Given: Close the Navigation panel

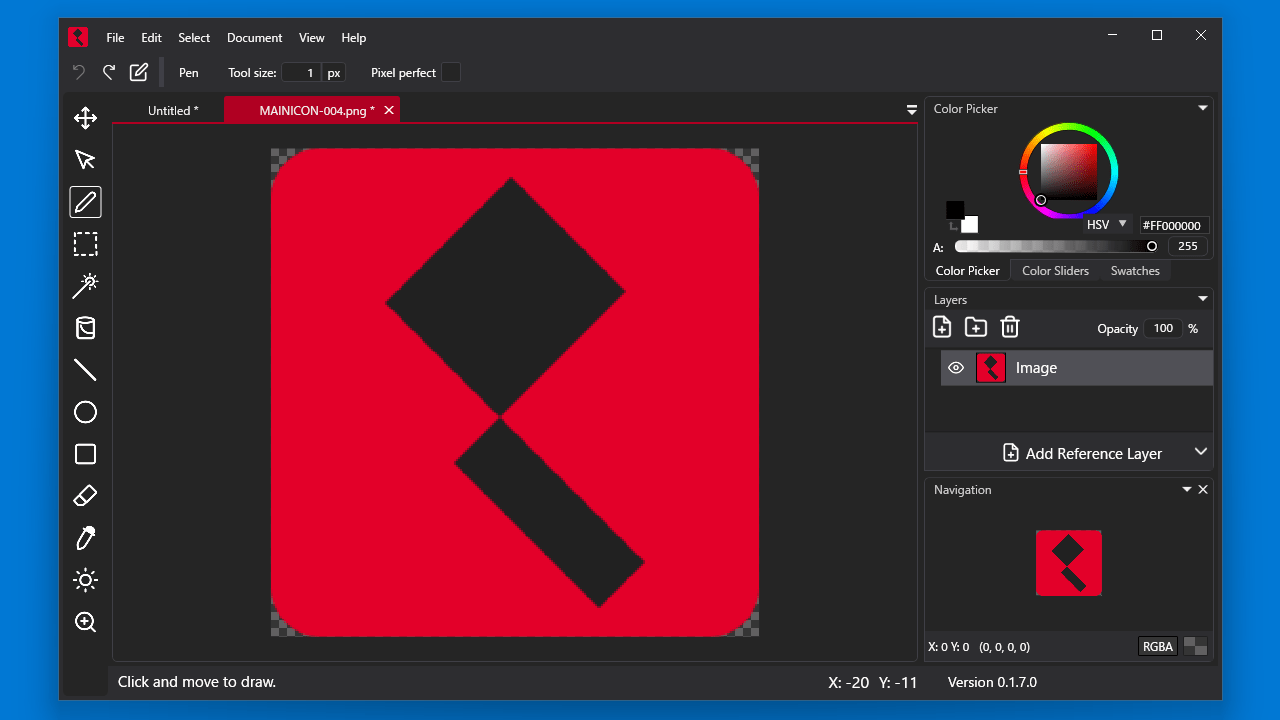Looking at the screenshot, I should (1203, 489).
